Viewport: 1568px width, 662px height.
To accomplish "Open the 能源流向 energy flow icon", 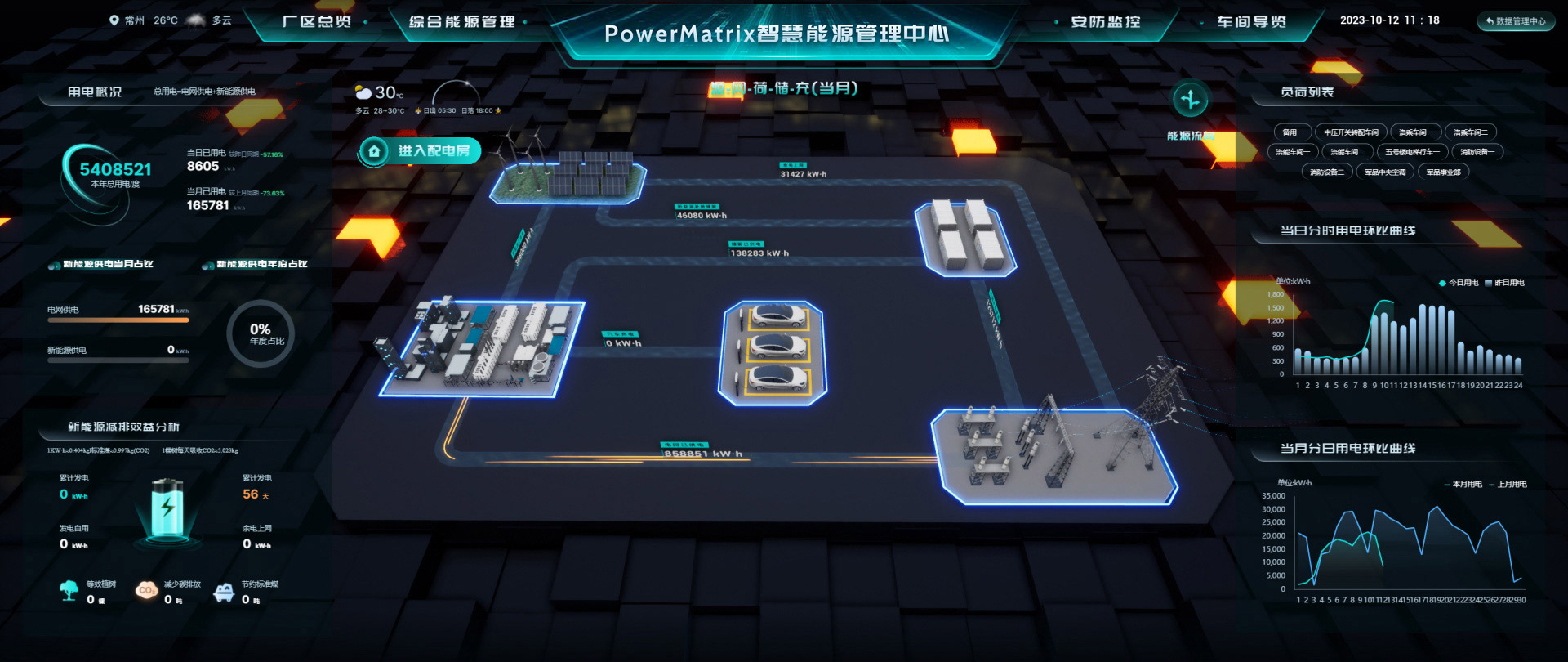I will click(1191, 100).
